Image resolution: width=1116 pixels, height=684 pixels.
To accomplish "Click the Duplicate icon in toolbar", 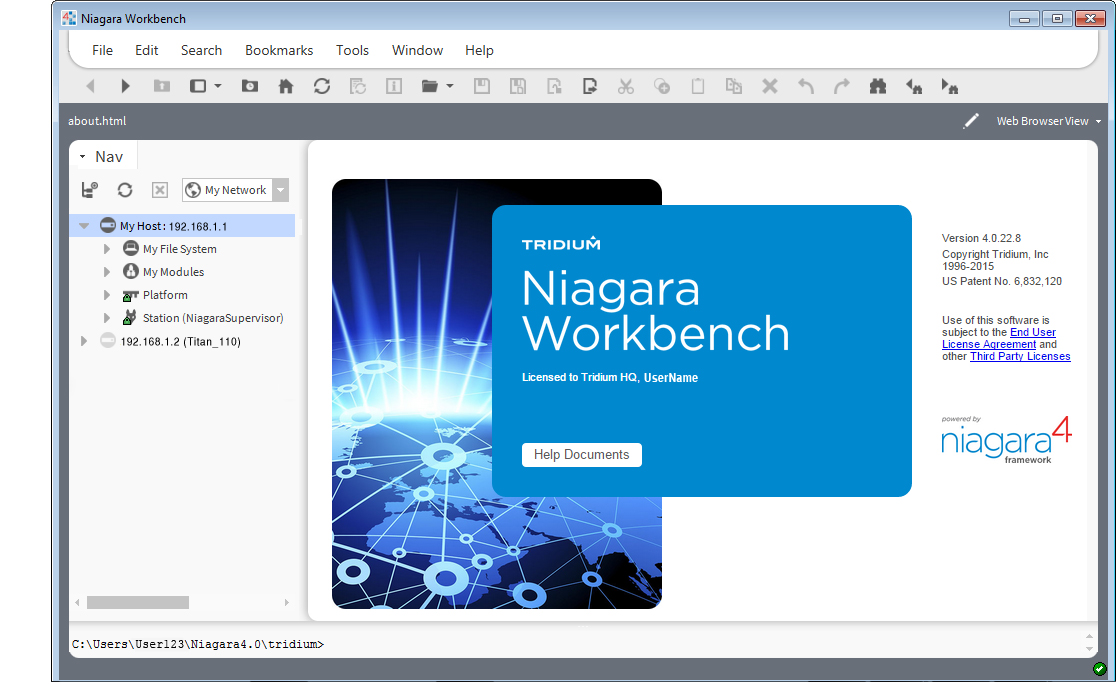I will point(733,86).
